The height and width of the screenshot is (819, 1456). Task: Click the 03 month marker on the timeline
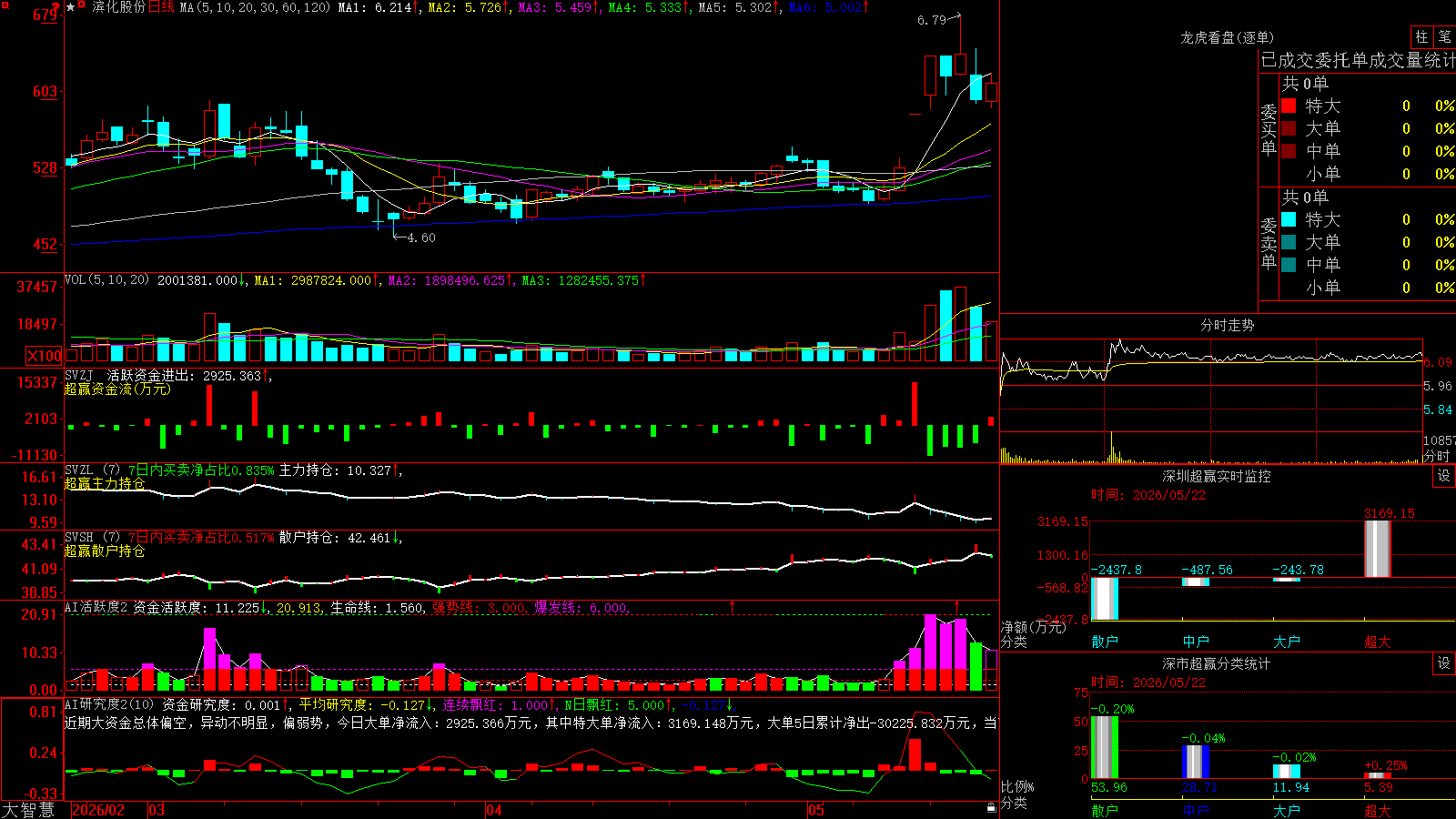(x=157, y=810)
